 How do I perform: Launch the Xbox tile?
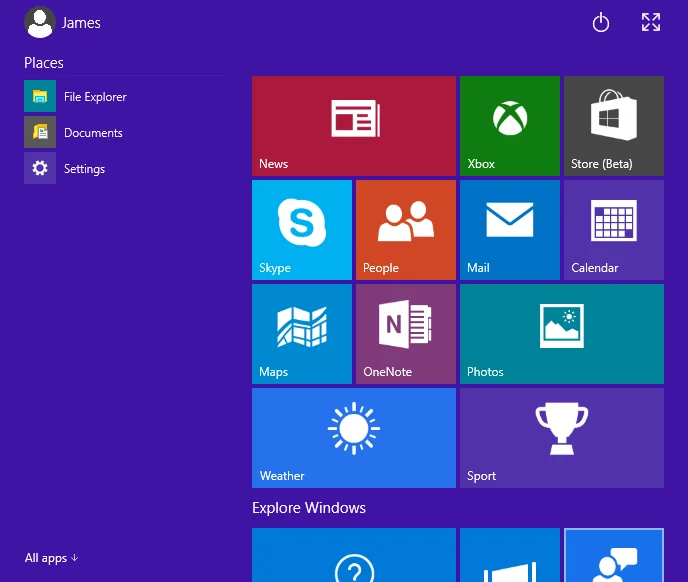point(510,126)
